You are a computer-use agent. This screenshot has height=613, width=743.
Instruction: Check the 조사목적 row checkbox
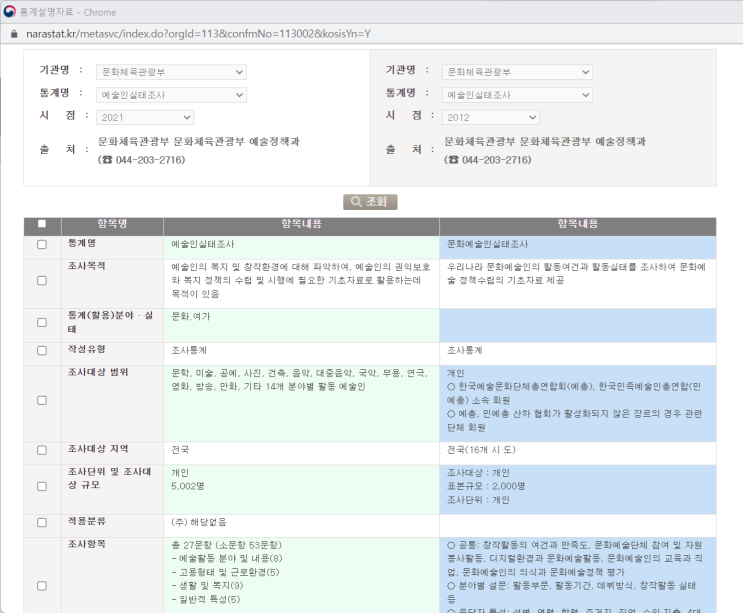click(42, 280)
